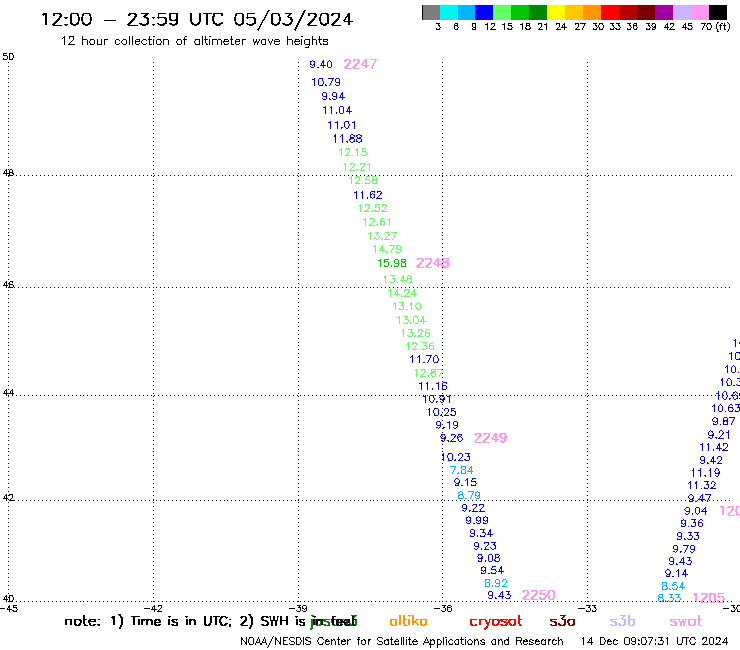Click the blue value 11.70
The height and width of the screenshot is (650, 740).
(424, 360)
